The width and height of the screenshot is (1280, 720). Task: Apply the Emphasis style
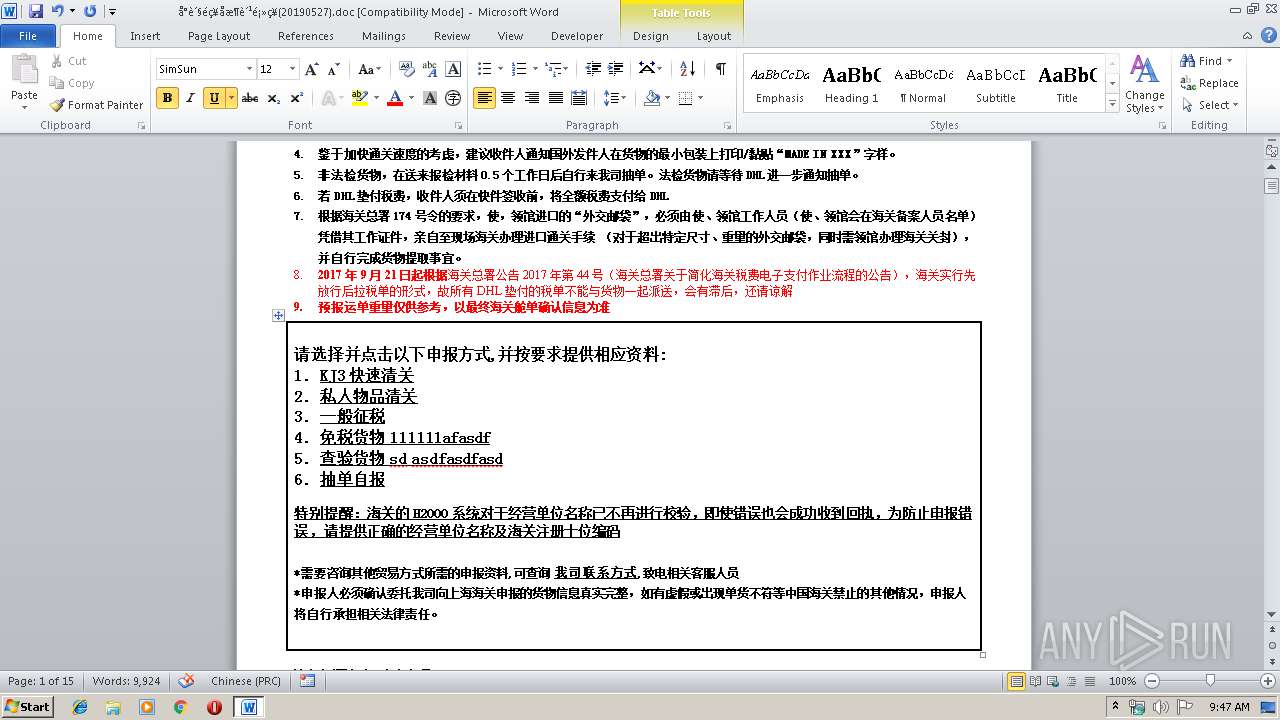point(780,84)
